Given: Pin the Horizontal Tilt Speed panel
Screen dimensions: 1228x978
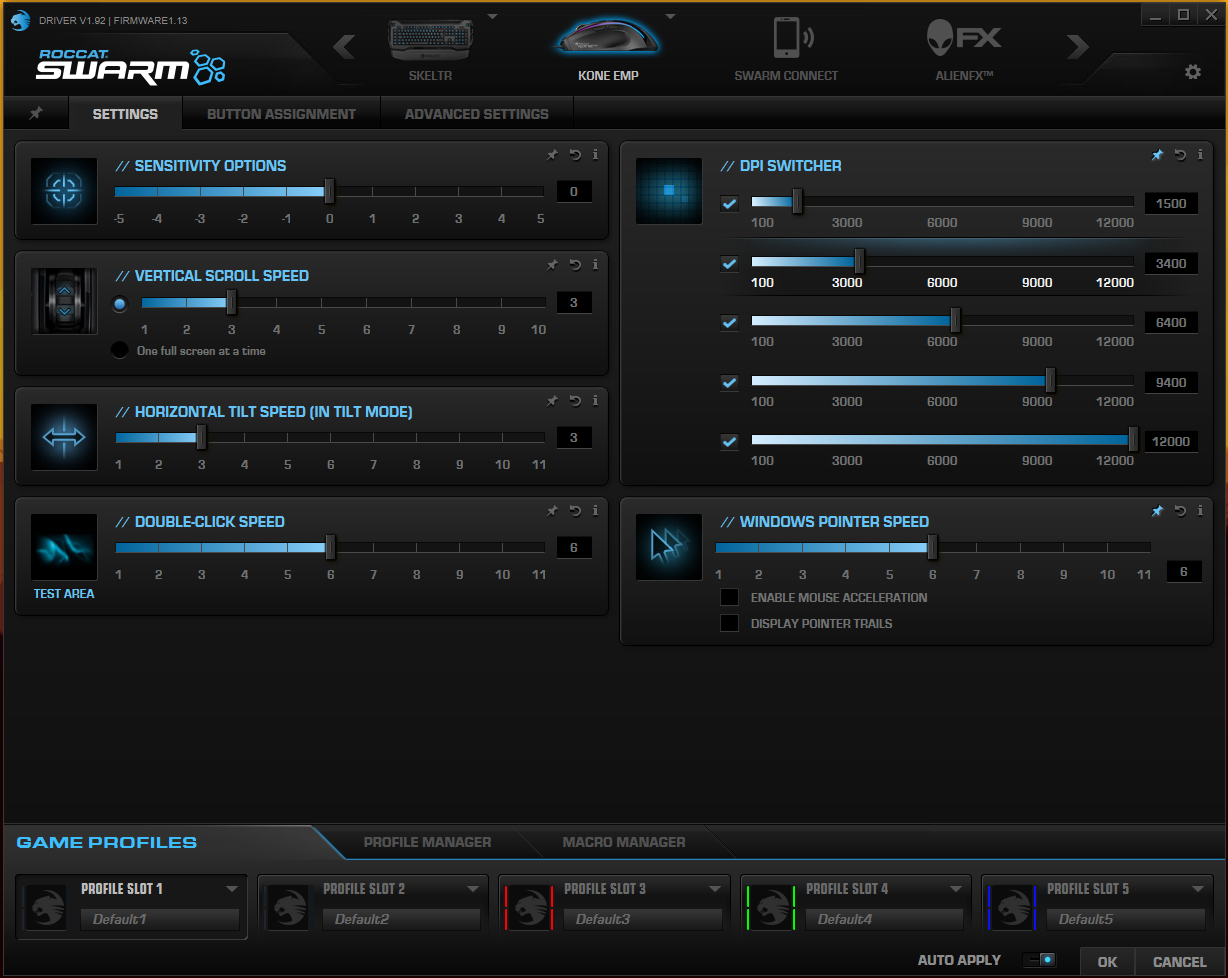Looking at the screenshot, I should click(x=552, y=401).
